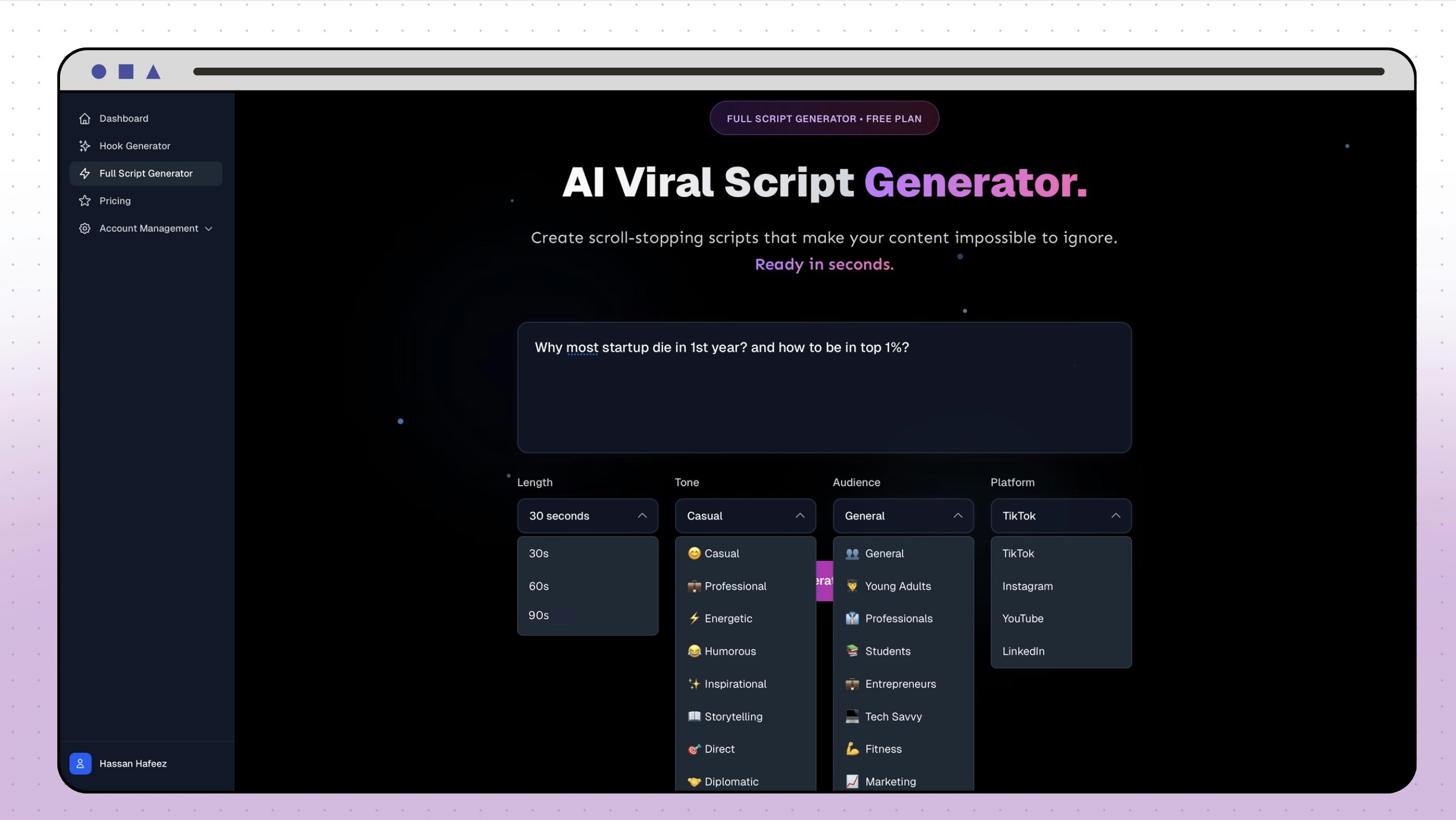Click the Account Management gear icon
This screenshot has width=1456, height=820.
[85, 228]
